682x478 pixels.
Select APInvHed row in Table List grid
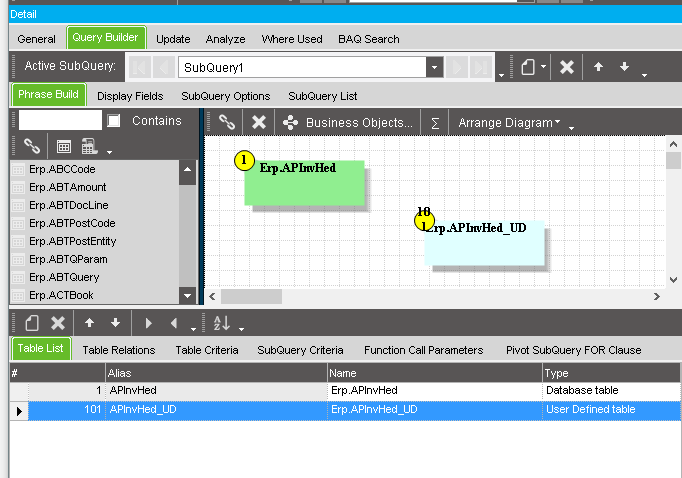(x=345, y=391)
